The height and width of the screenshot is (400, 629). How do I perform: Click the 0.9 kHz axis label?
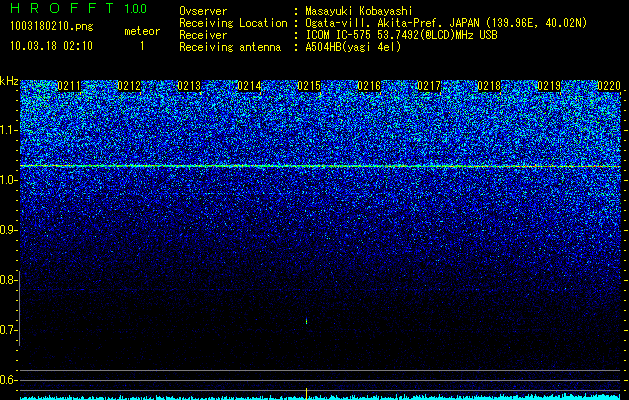8,230
